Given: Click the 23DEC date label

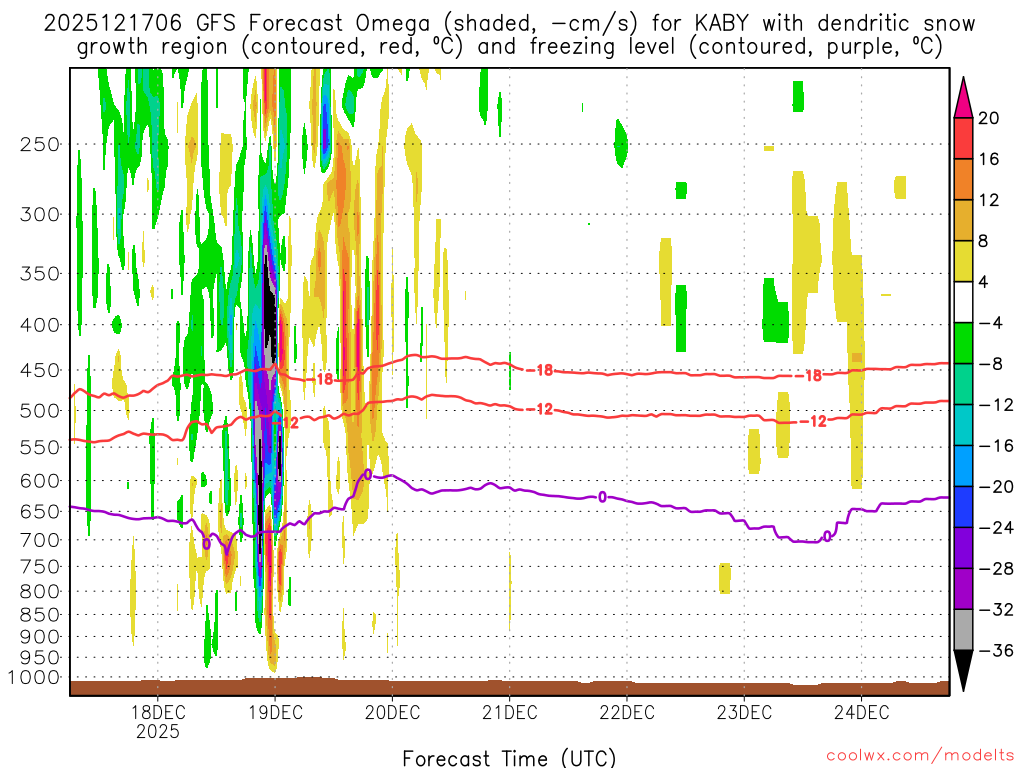Looking at the screenshot, I should 744,712.
